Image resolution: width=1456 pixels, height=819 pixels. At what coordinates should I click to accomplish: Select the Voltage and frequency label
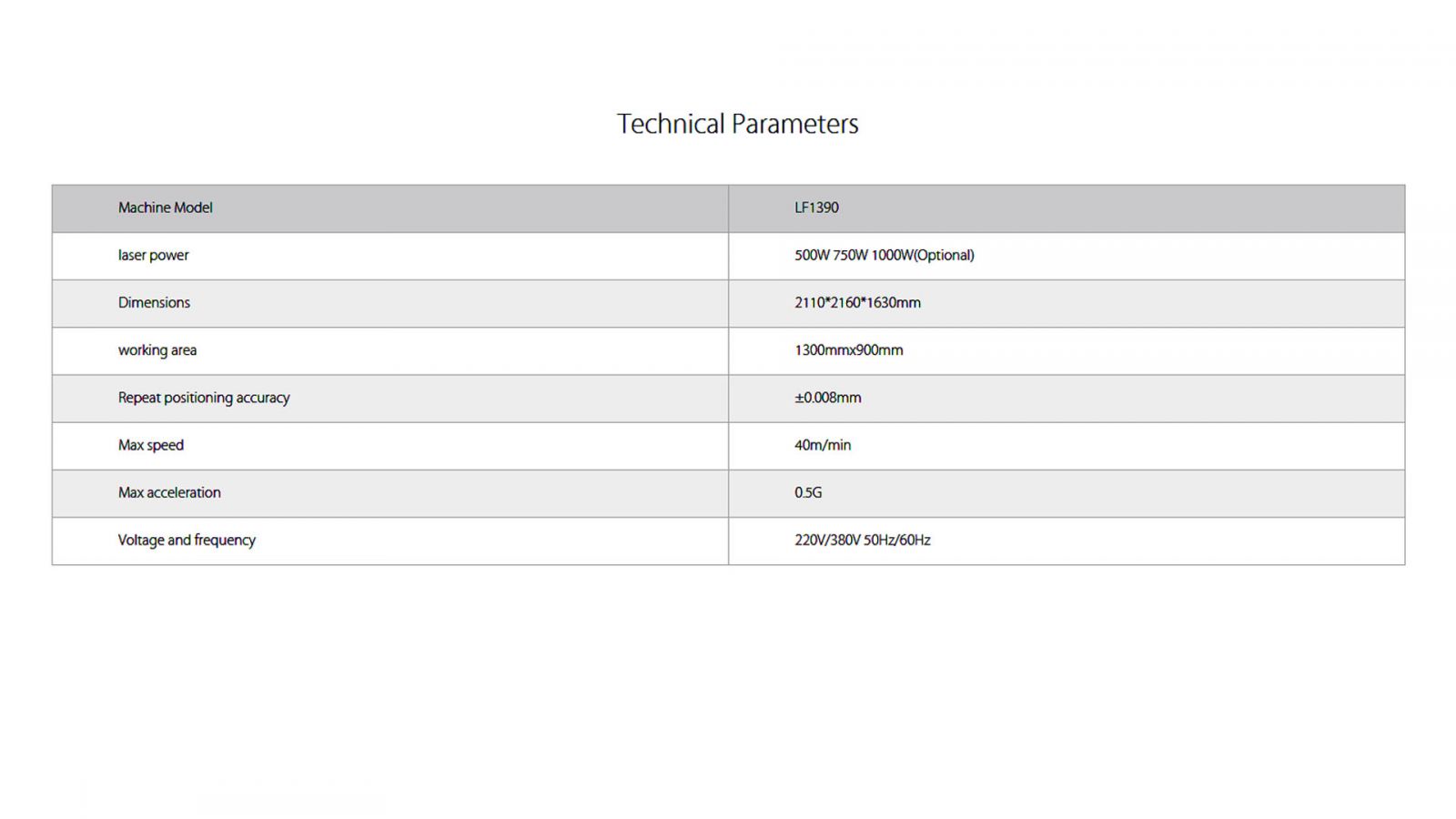point(187,541)
